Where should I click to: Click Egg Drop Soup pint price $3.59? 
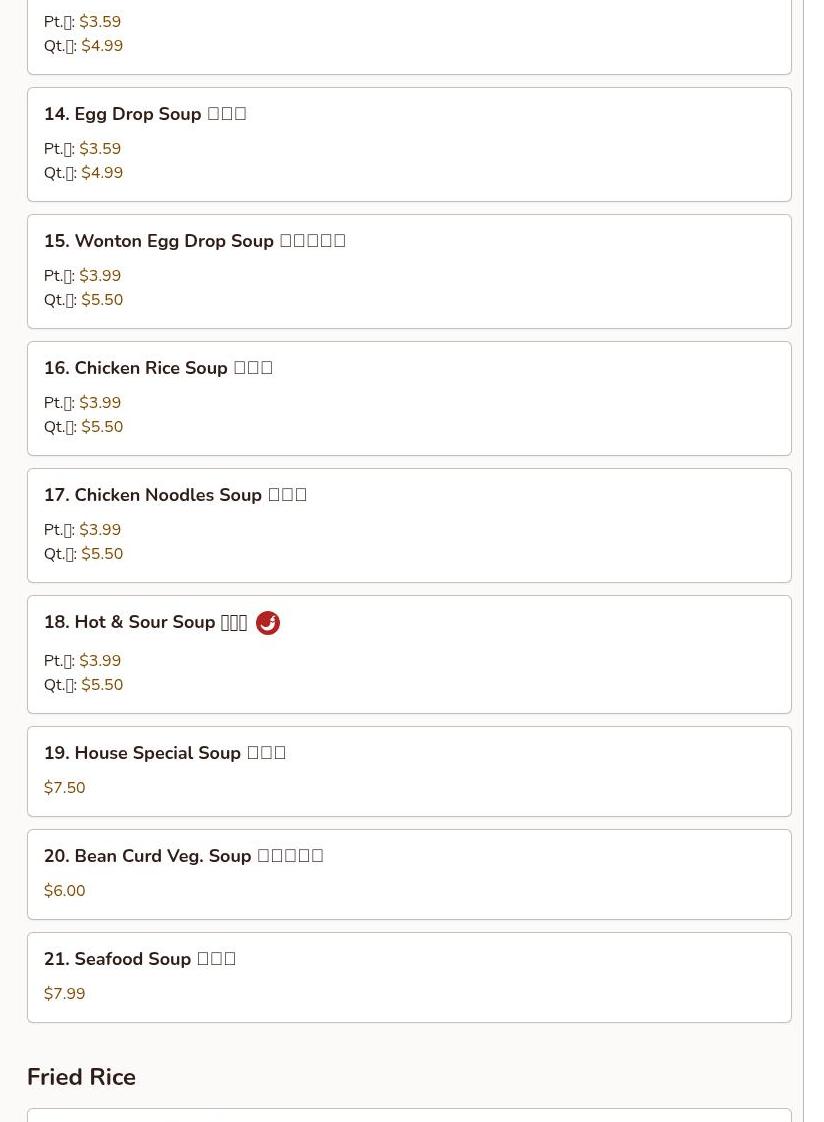(100, 149)
